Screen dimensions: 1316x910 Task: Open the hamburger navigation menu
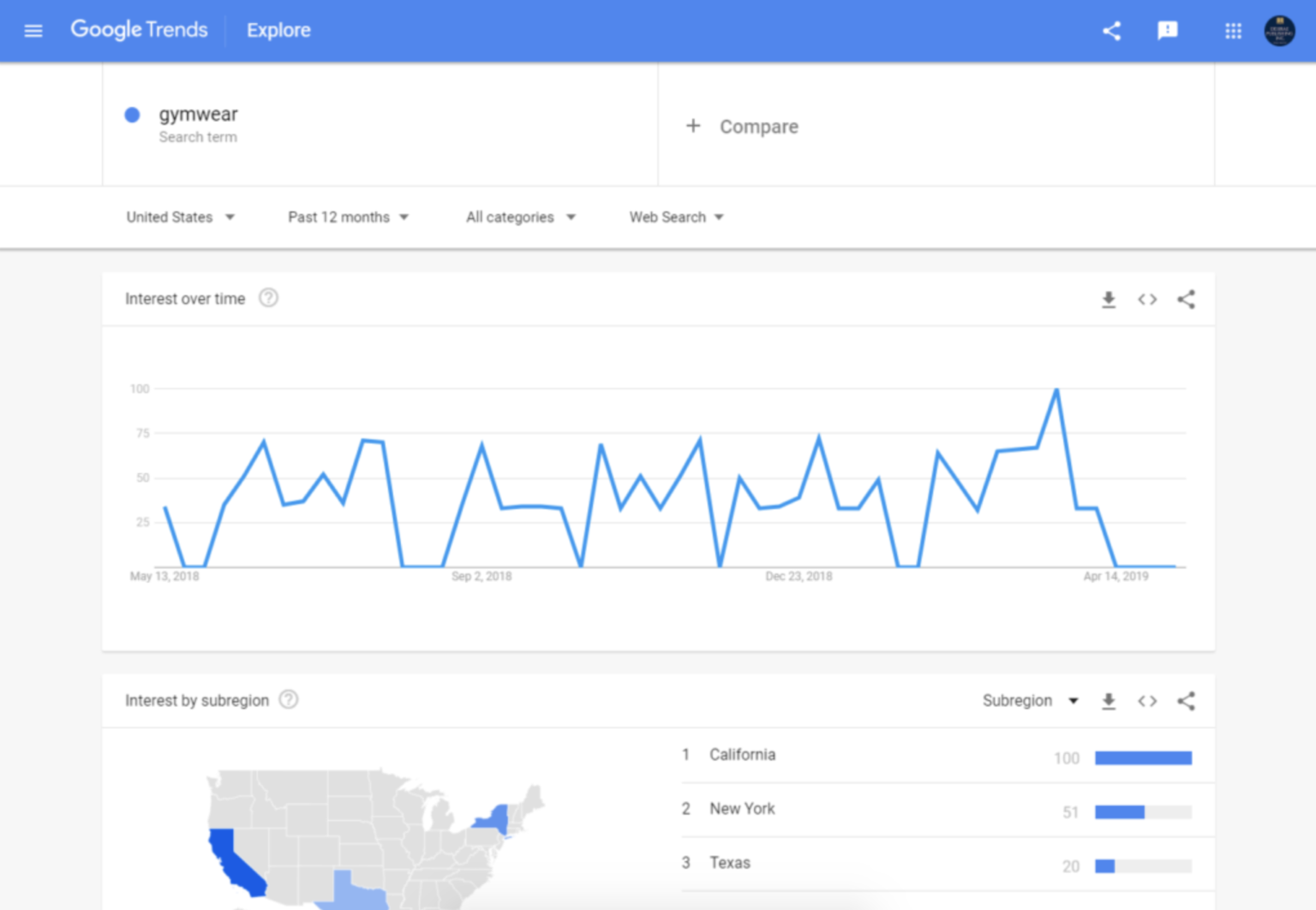pos(33,30)
